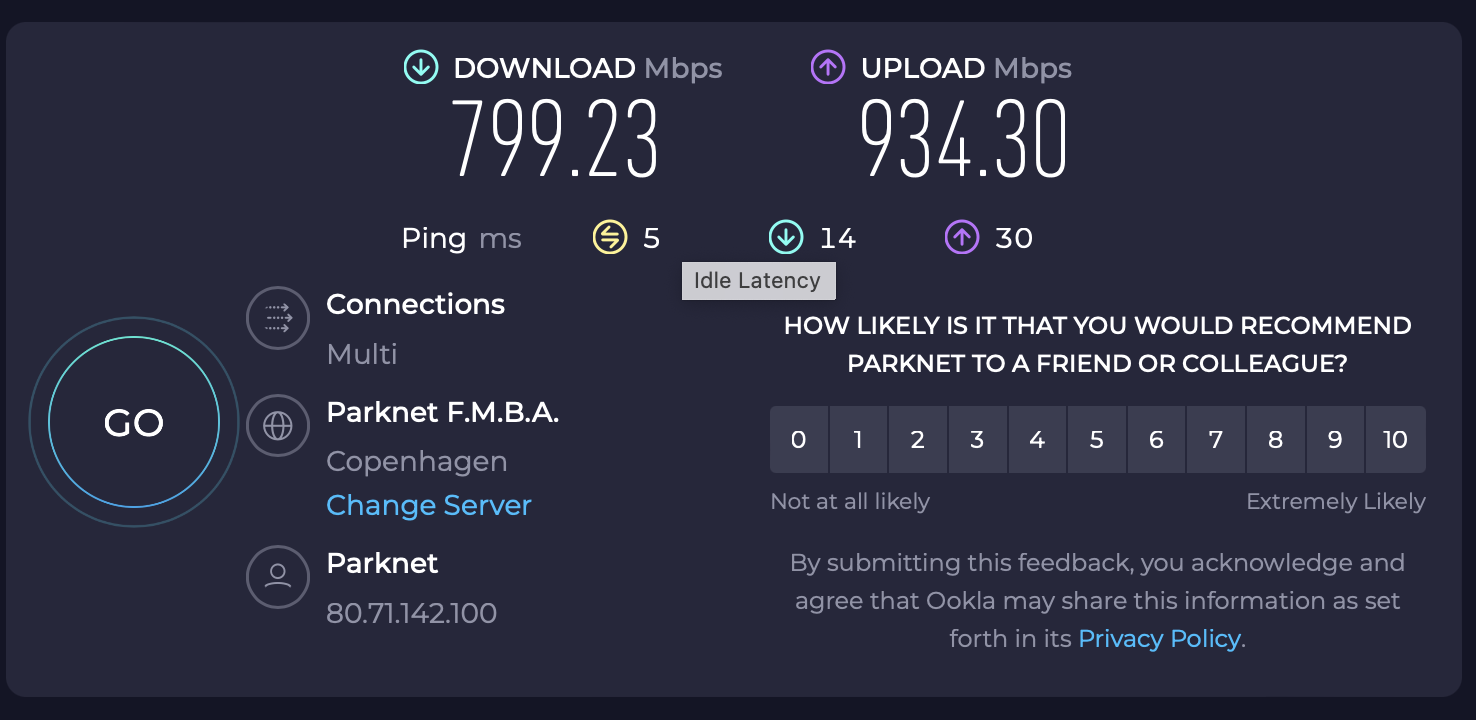This screenshot has height=720, width=1476.
Task: Click the download latency ping icon
Action: click(x=786, y=238)
